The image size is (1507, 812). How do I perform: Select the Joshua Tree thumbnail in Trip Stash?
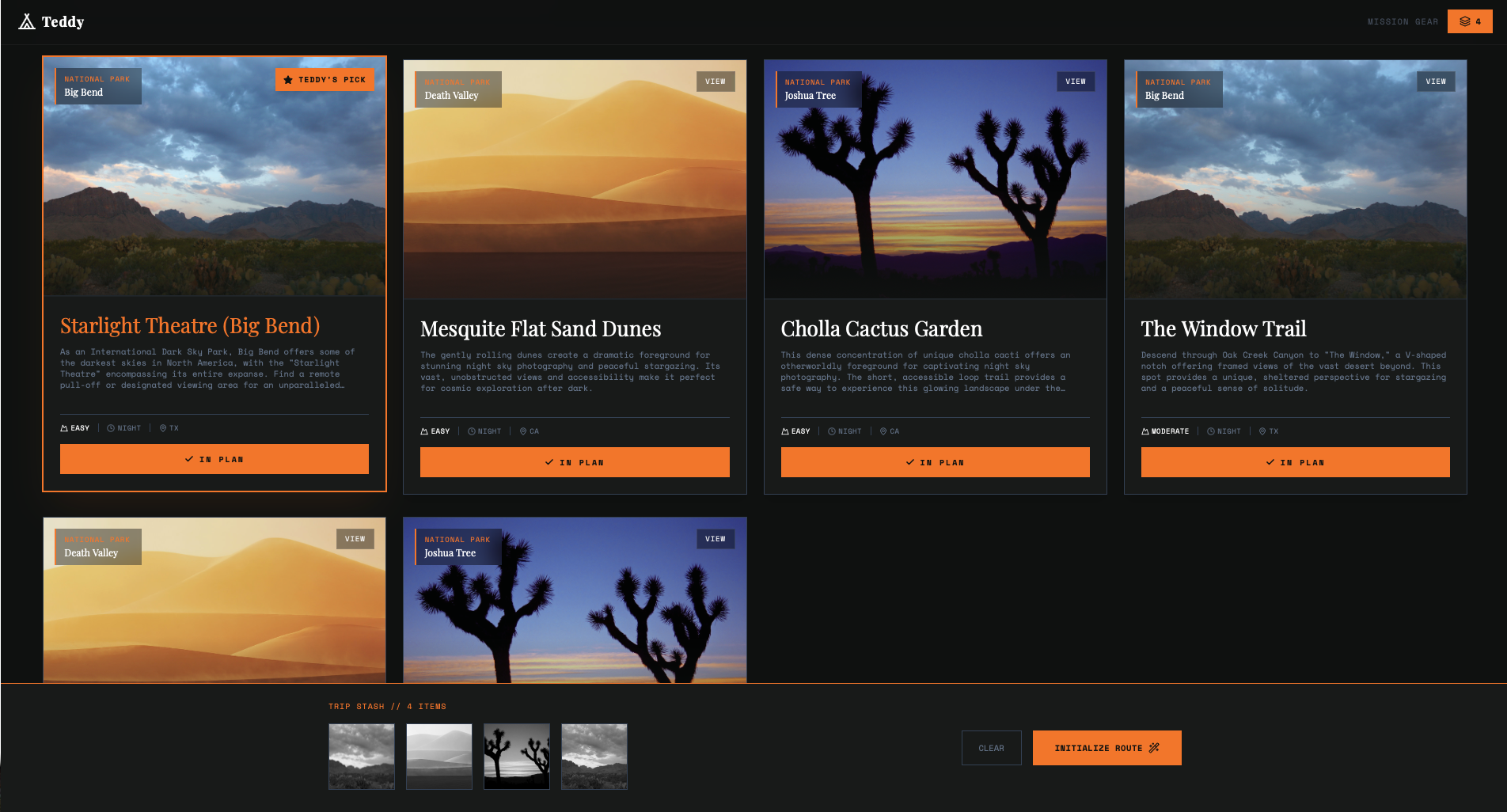[516, 756]
